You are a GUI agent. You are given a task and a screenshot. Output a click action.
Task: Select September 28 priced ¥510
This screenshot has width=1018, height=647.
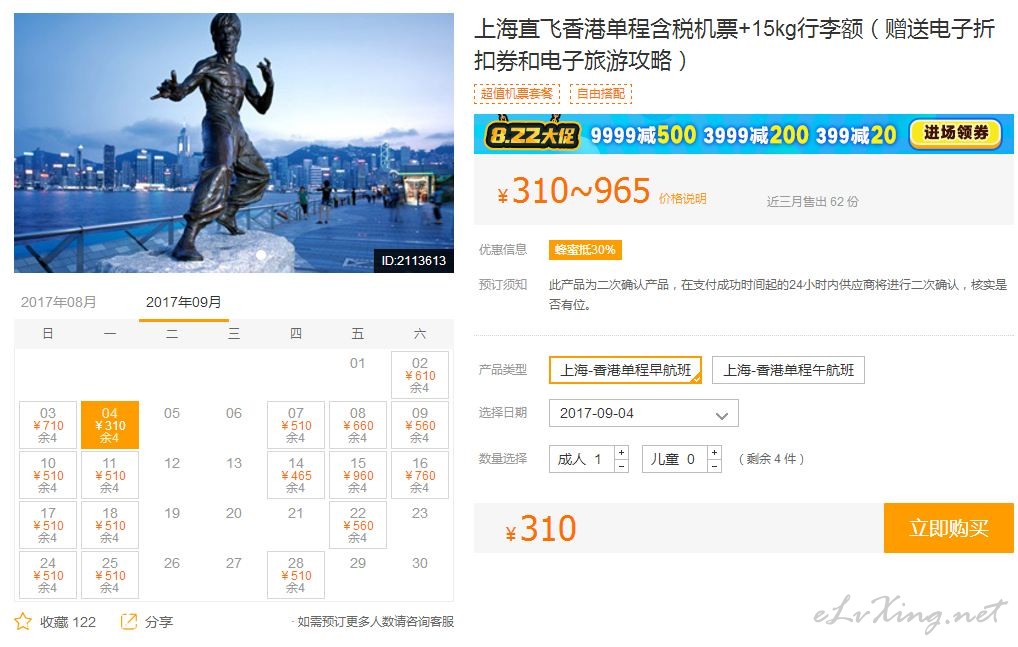tap(296, 575)
